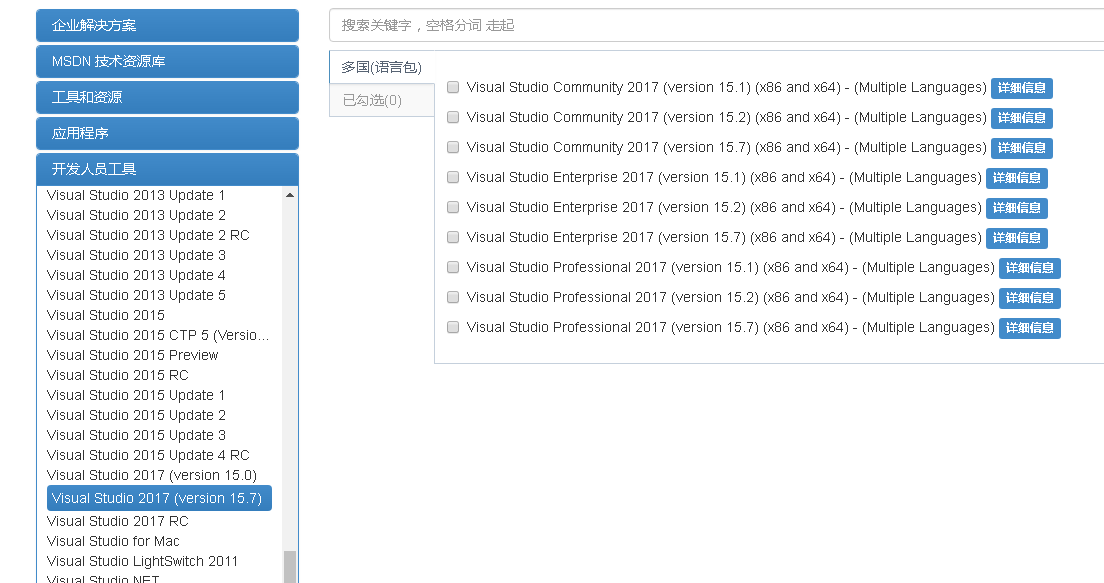Check Visual Studio Professional 2017 version 15.2 checkbox
This screenshot has width=1104, height=583.
click(453, 297)
